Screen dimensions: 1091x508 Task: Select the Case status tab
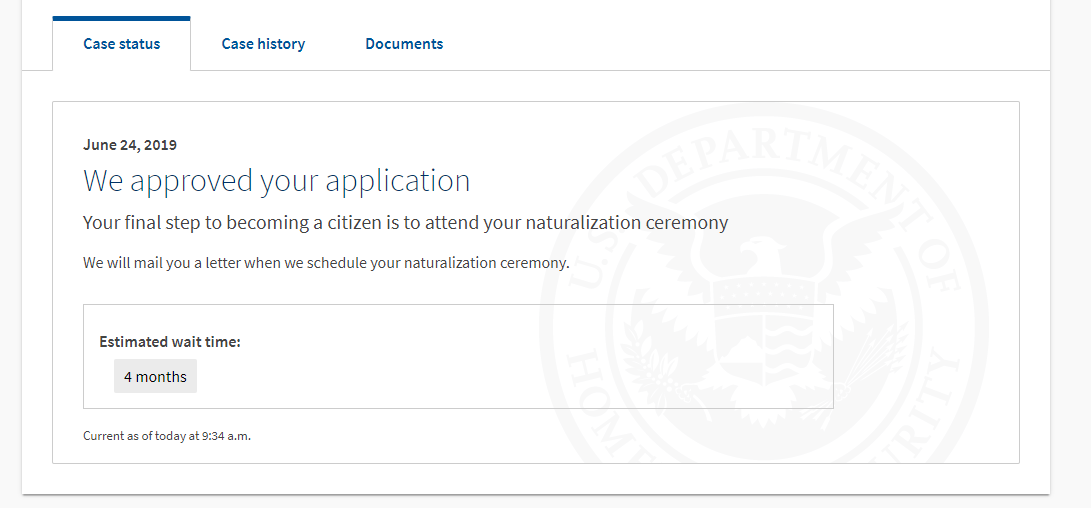(x=122, y=44)
